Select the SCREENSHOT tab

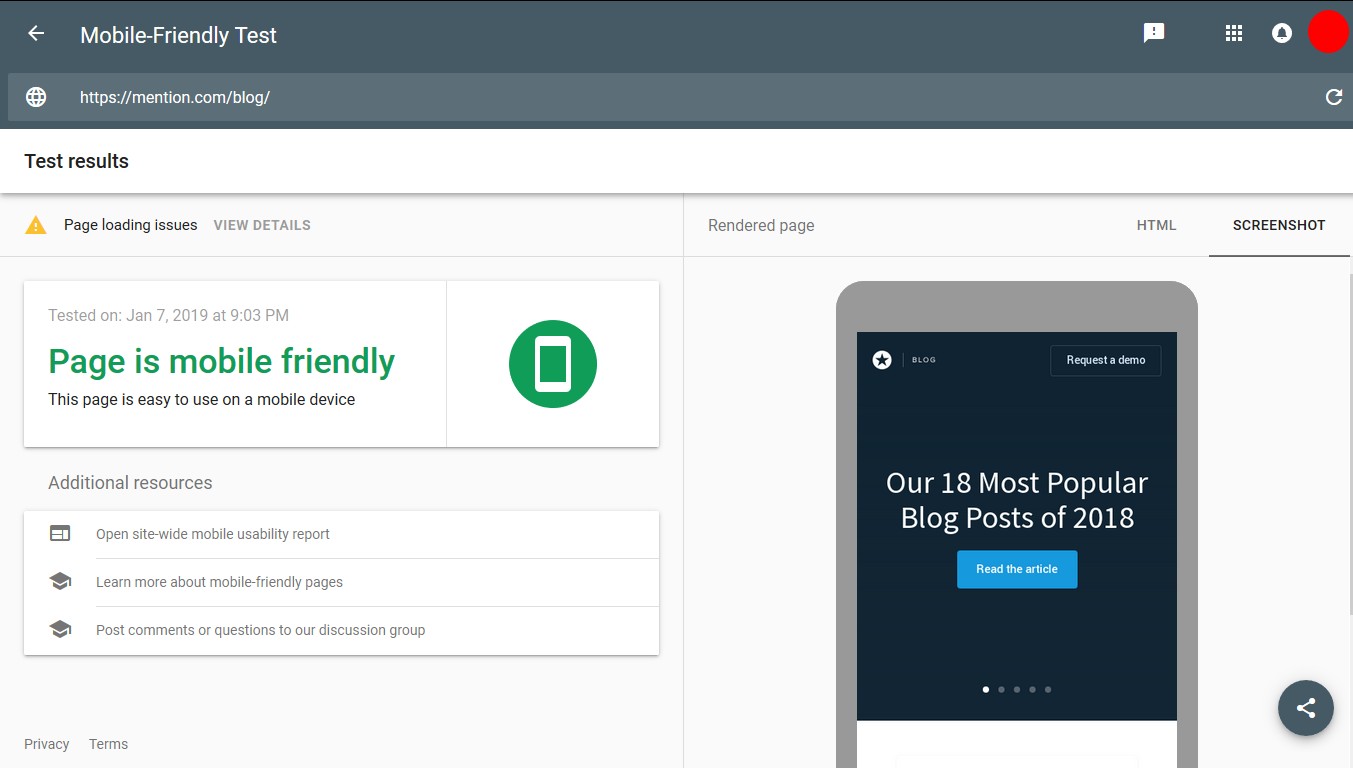(x=1279, y=225)
